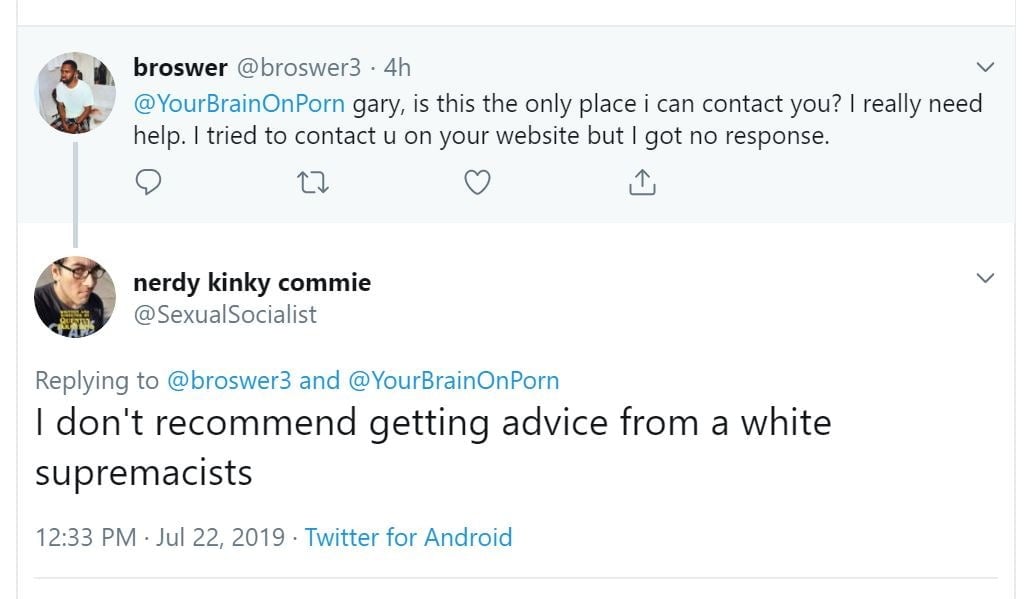Open broswer's profile picture

click(75, 92)
